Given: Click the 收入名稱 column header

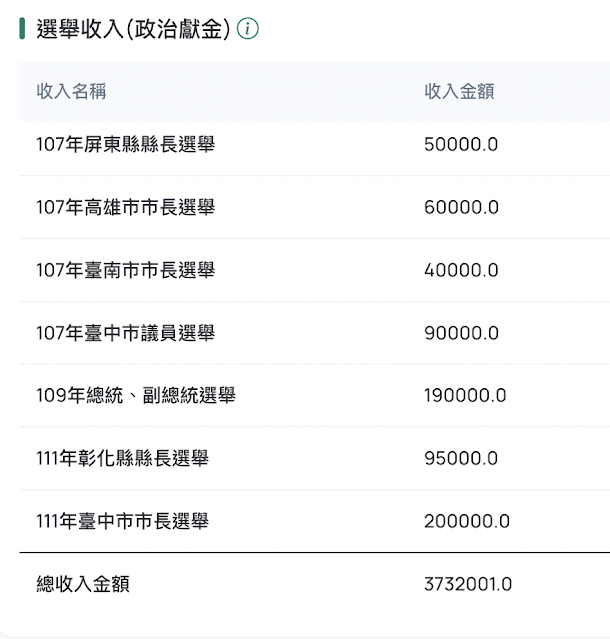Looking at the screenshot, I should coord(71,91).
